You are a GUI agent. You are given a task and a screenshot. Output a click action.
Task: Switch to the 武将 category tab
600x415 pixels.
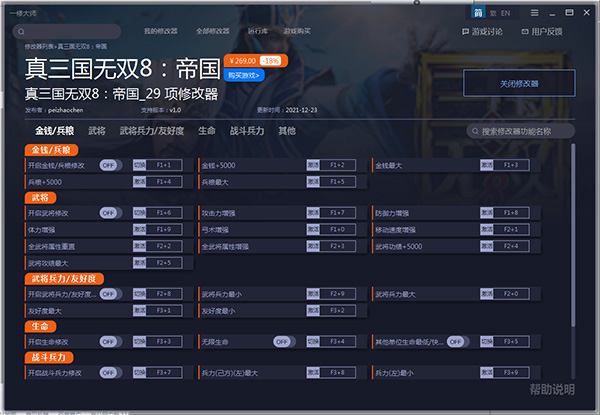pos(97,131)
